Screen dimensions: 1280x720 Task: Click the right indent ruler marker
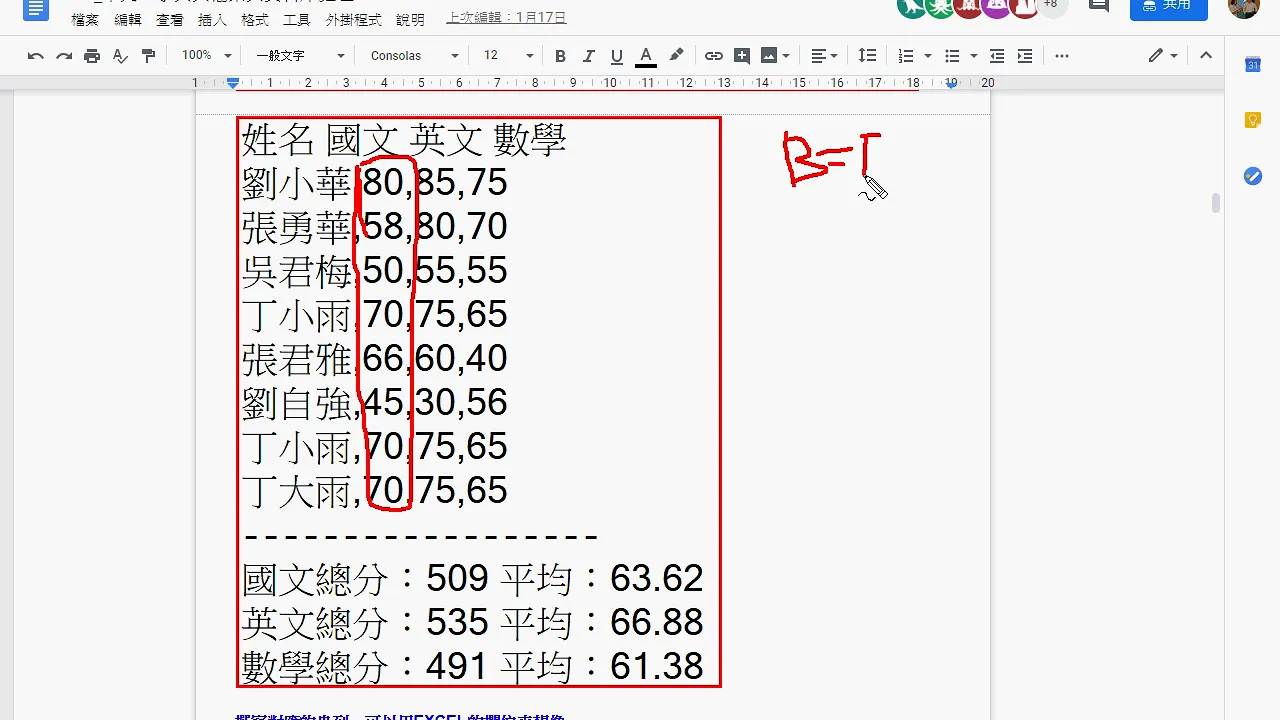tap(951, 84)
